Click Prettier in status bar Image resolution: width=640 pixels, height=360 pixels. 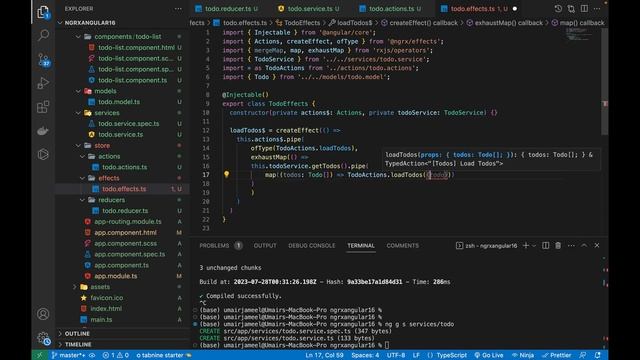556,355
